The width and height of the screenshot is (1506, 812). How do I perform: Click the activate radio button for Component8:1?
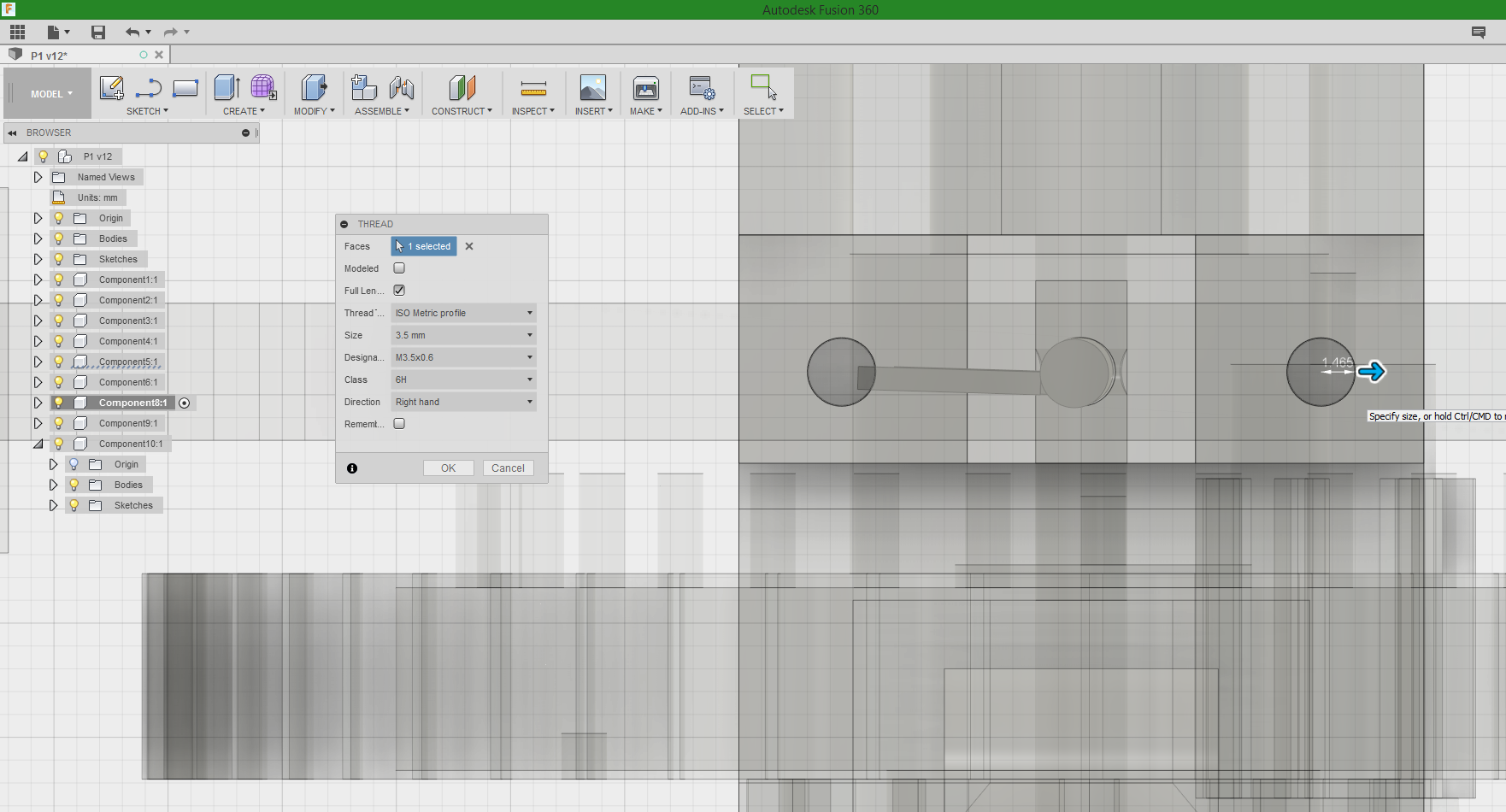point(185,403)
